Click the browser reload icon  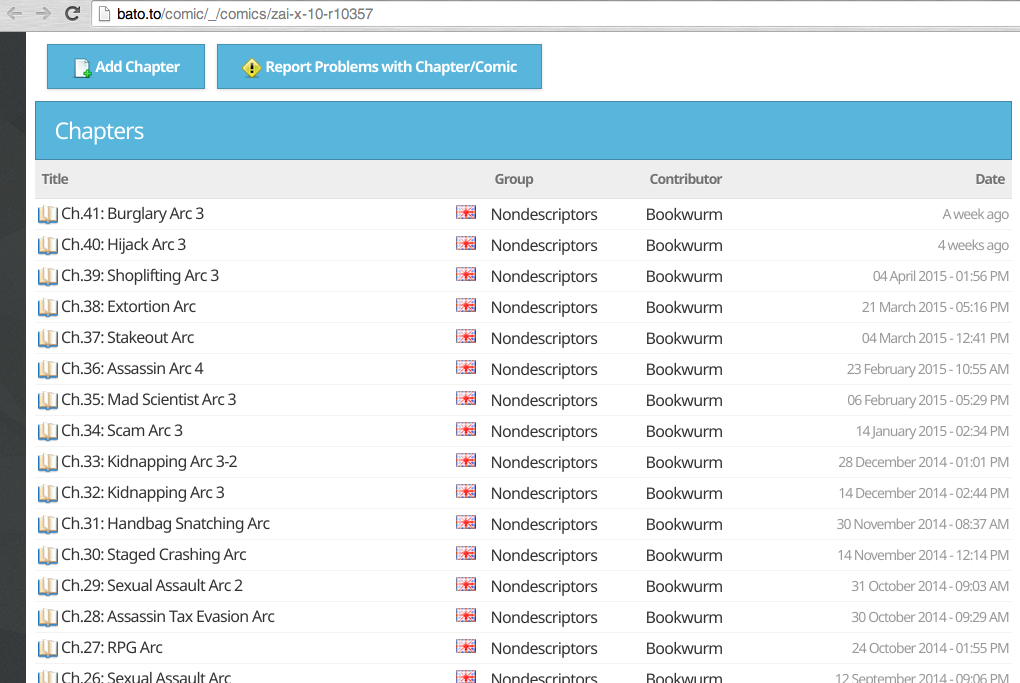click(72, 14)
